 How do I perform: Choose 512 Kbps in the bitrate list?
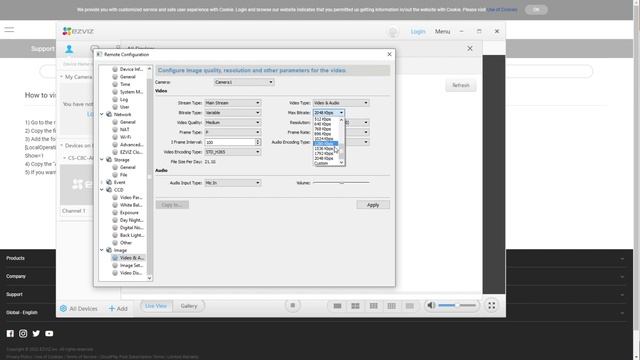click(x=326, y=119)
